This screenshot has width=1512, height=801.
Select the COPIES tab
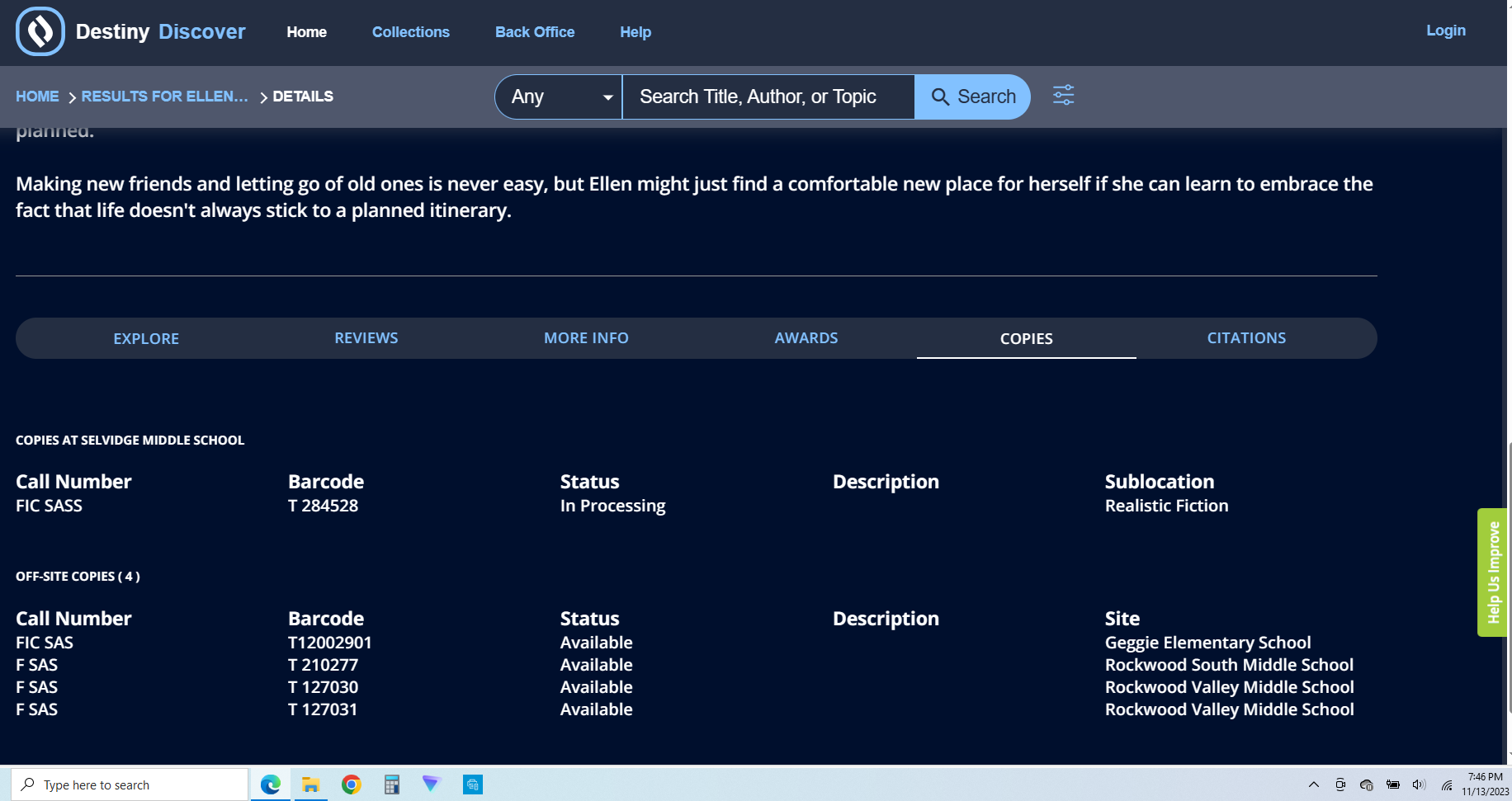point(1027,338)
